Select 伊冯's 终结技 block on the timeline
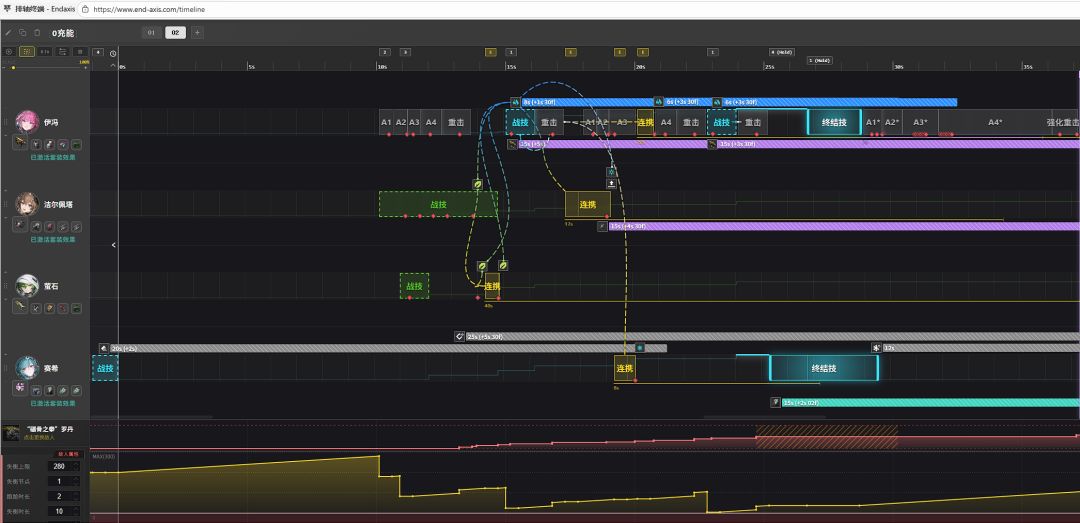1080x523 pixels. [x=834, y=123]
